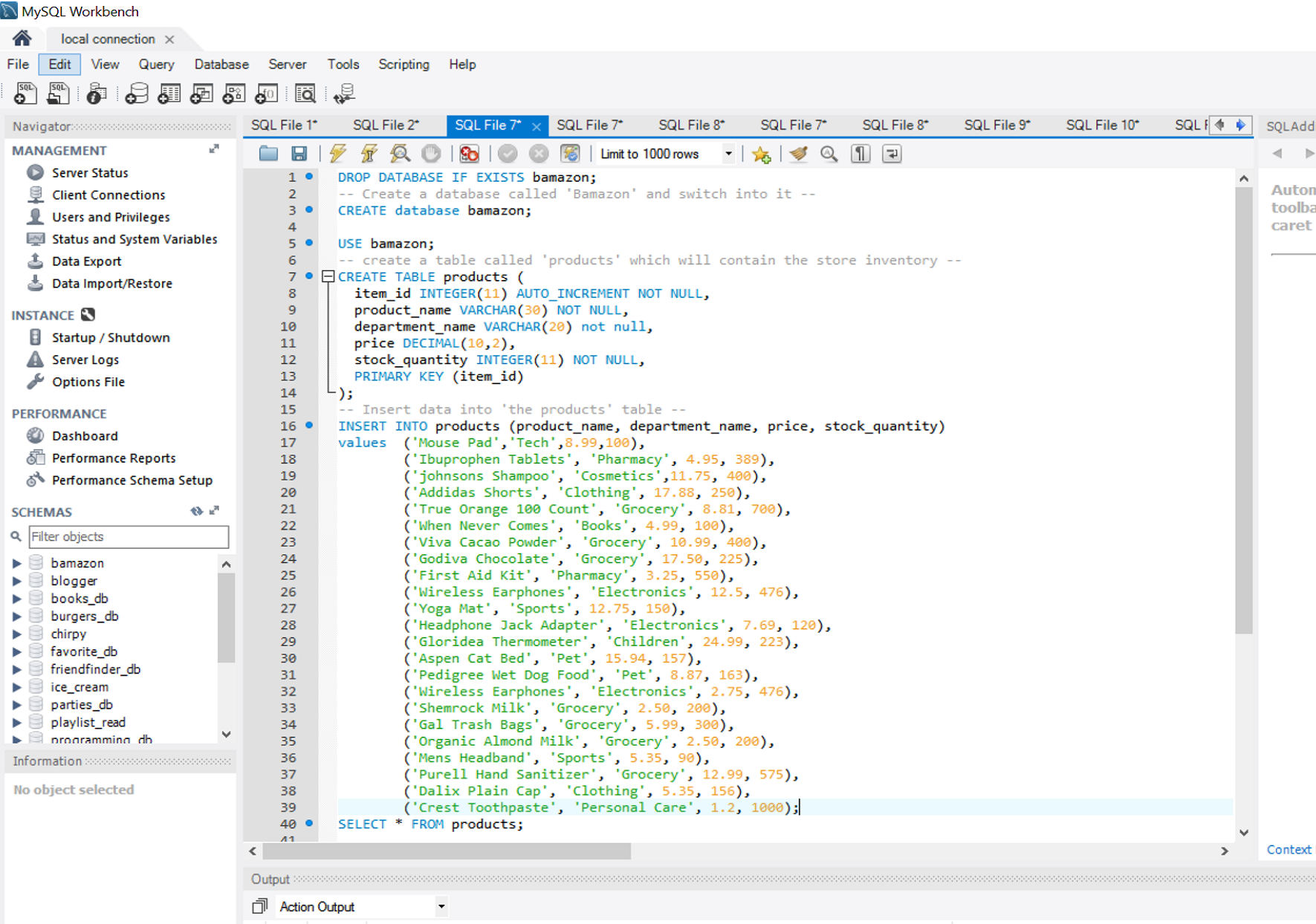This screenshot has height=924, width=1316.
Task: Run EXPLAIN on the statement under cursor
Action: [400, 154]
